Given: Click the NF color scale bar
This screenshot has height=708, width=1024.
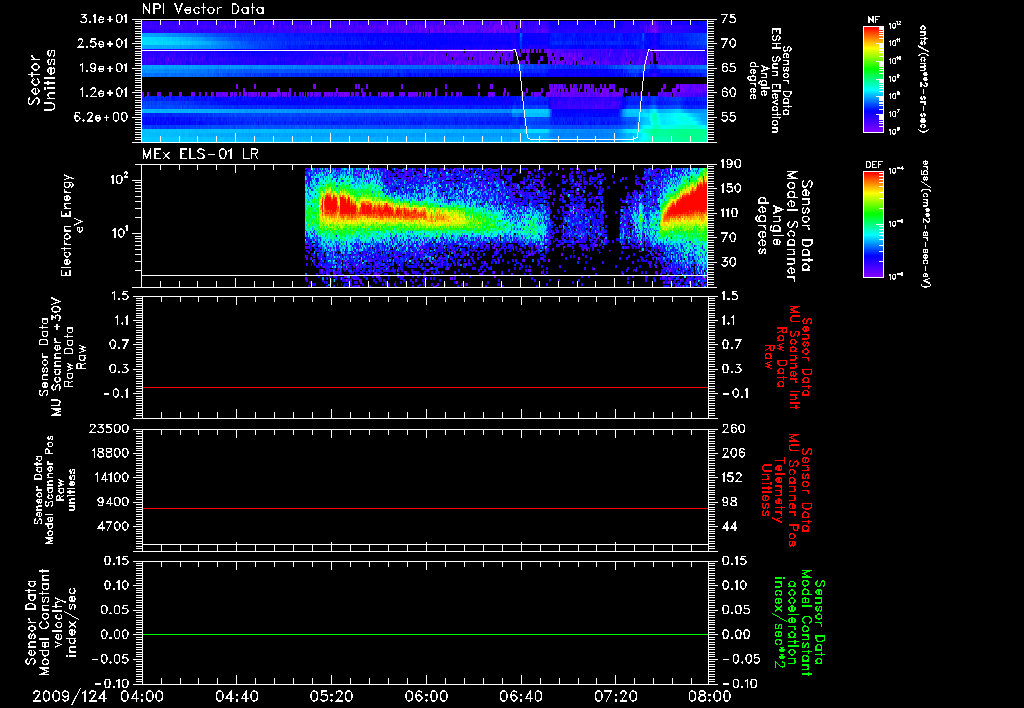Looking at the screenshot, I should (874, 78).
